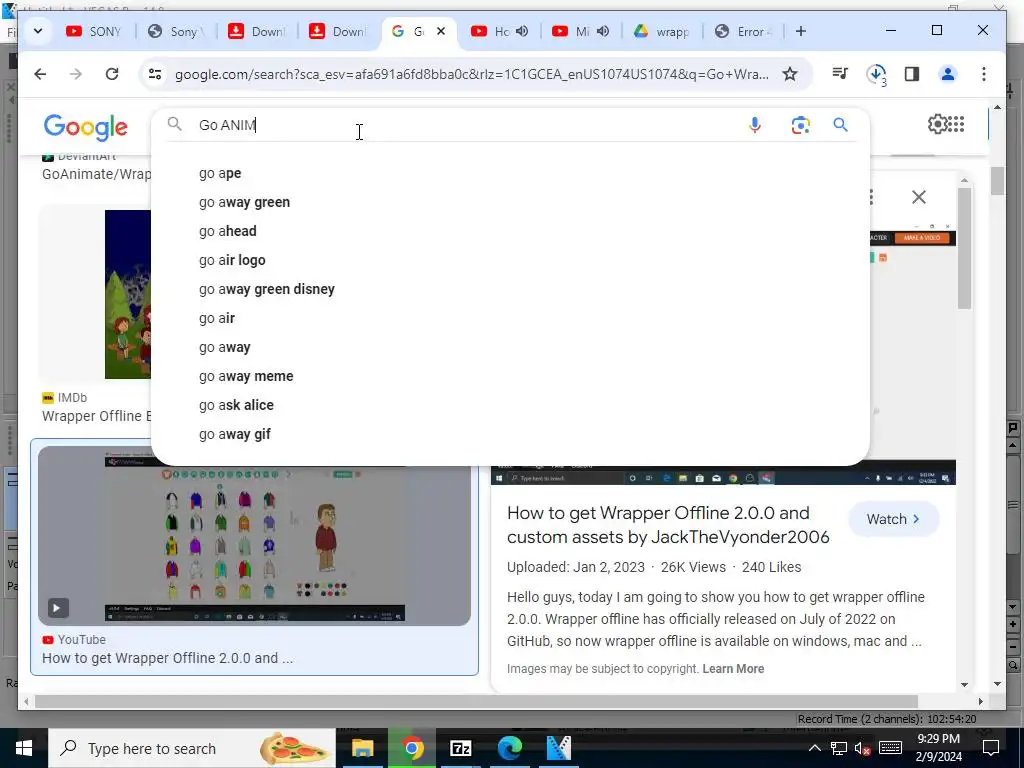The image size is (1024, 768).
Task: Click the Watch button
Action: click(x=893, y=519)
